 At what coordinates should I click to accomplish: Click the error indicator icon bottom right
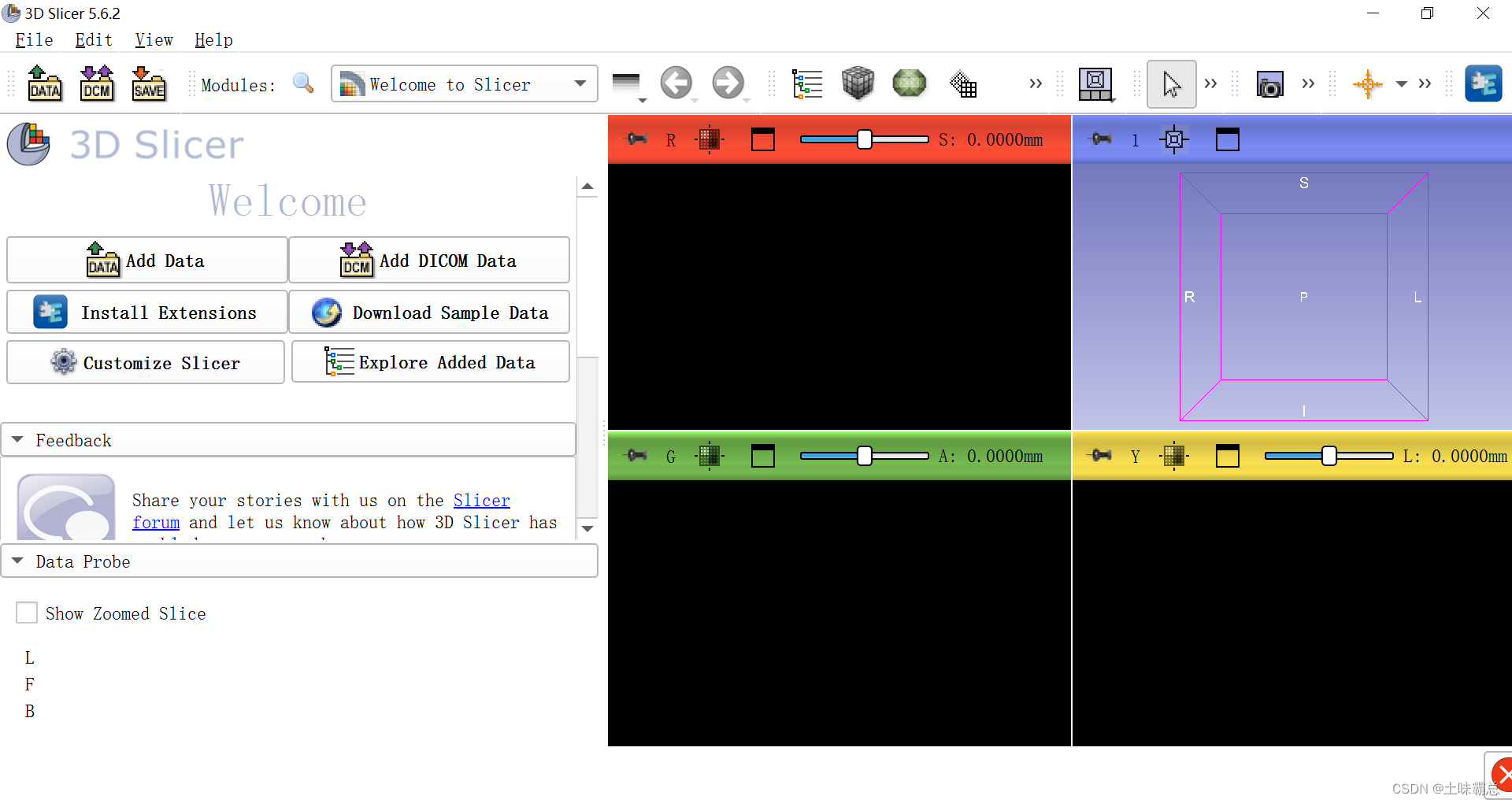tap(1502, 775)
